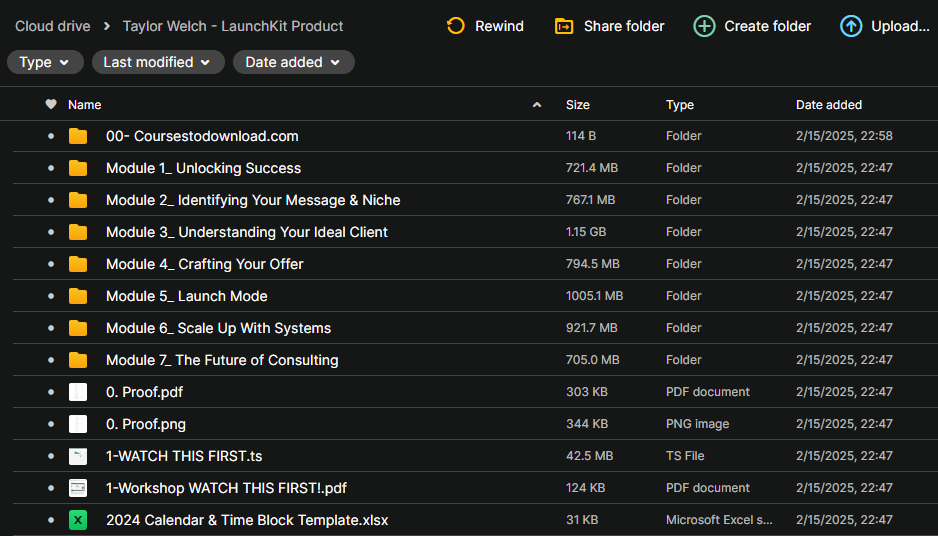
Task: Select the 1-Workshop WATCH THIS FIRST!.pdf file name
Action: [x=226, y=488]
